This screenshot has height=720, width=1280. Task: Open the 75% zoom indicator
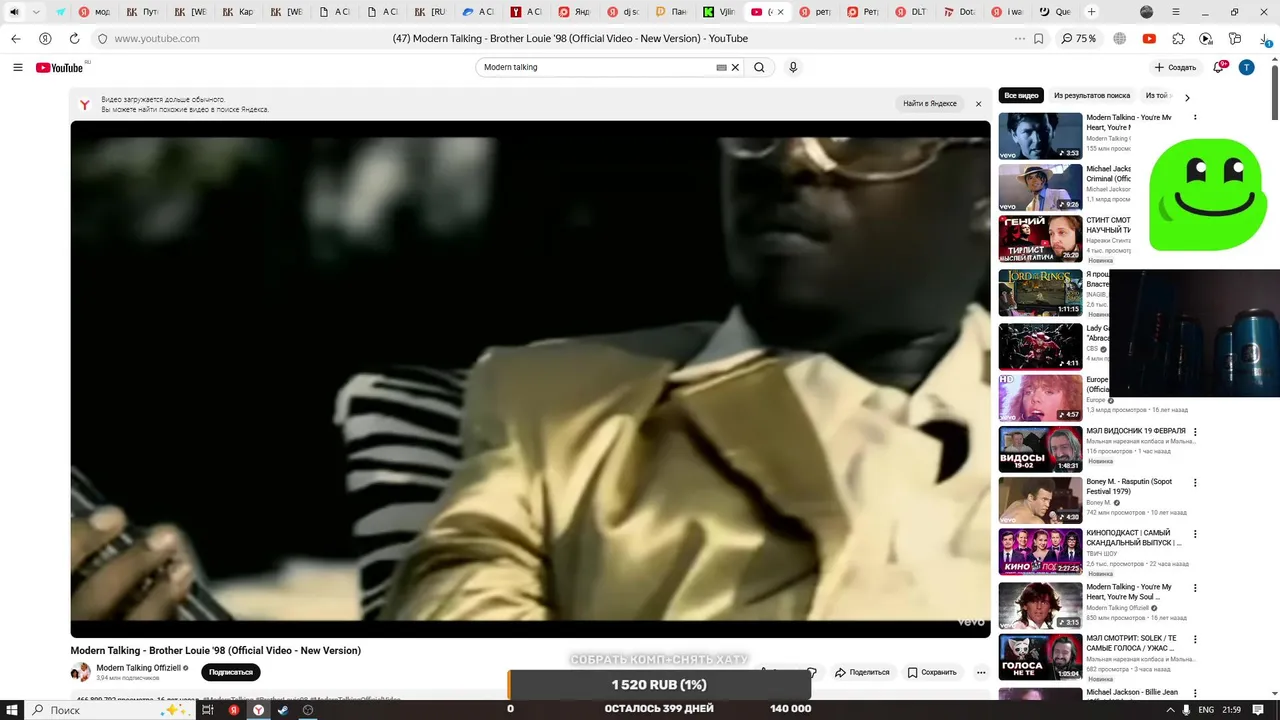(1079, 38)
